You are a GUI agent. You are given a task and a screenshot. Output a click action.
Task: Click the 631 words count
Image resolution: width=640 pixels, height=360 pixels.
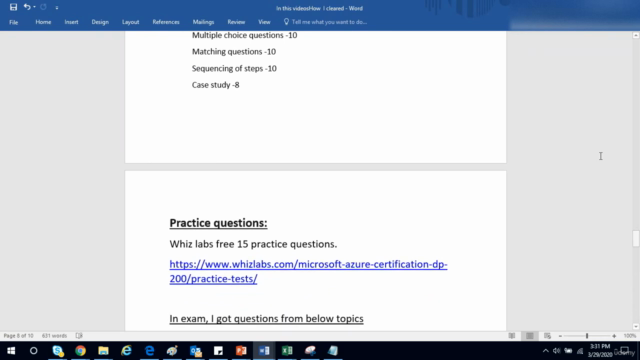point(54,336)
